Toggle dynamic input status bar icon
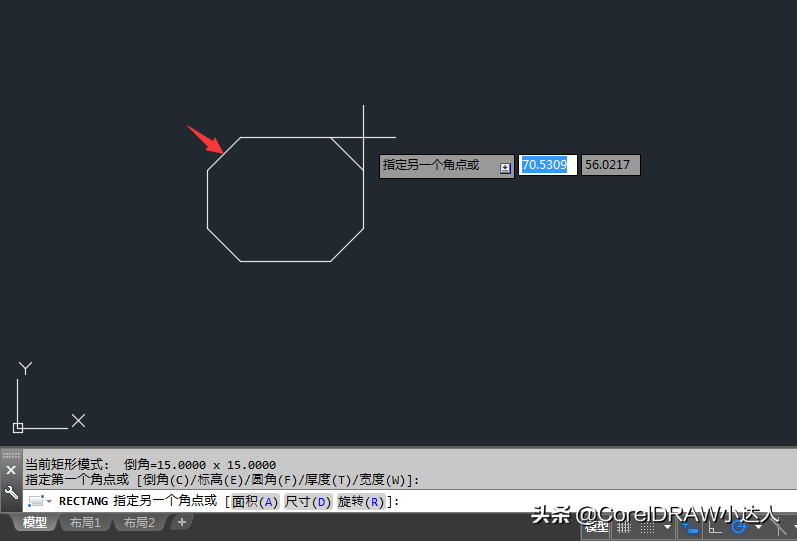This screenshot has height=541, width=797. pyautogui.click(x=689, y=526)
